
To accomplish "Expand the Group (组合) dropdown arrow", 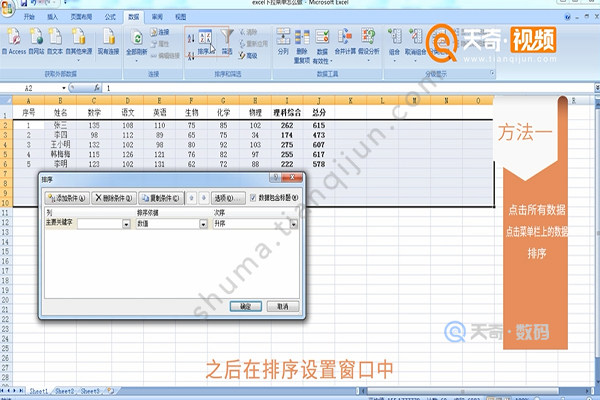I will 395,60.
